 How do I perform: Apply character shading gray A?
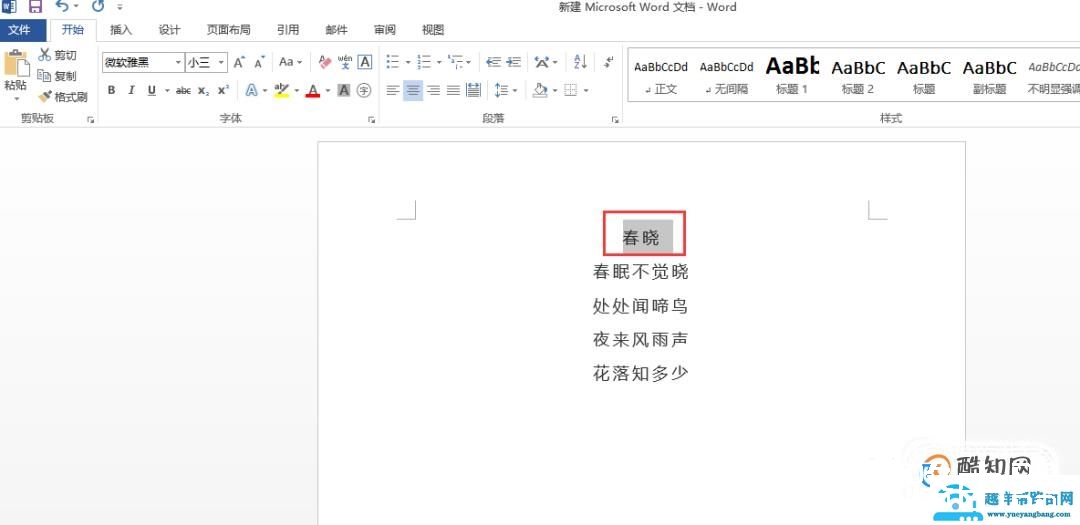[x=344, y=90]
